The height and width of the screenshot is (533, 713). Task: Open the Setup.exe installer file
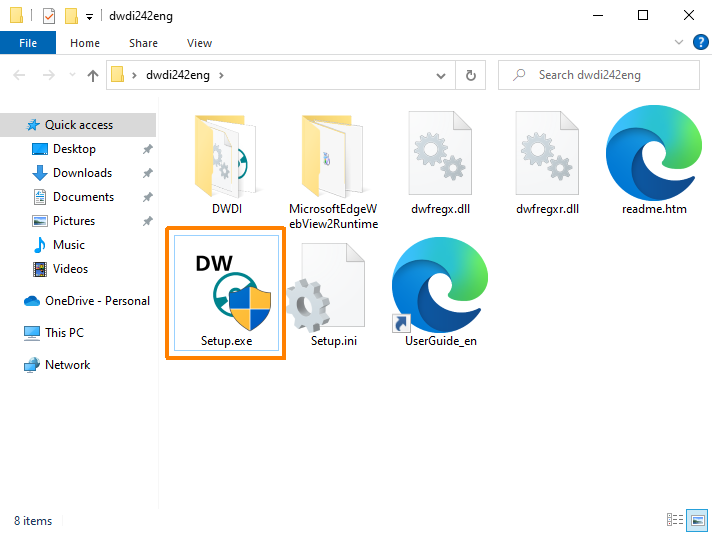click(225, 292)
